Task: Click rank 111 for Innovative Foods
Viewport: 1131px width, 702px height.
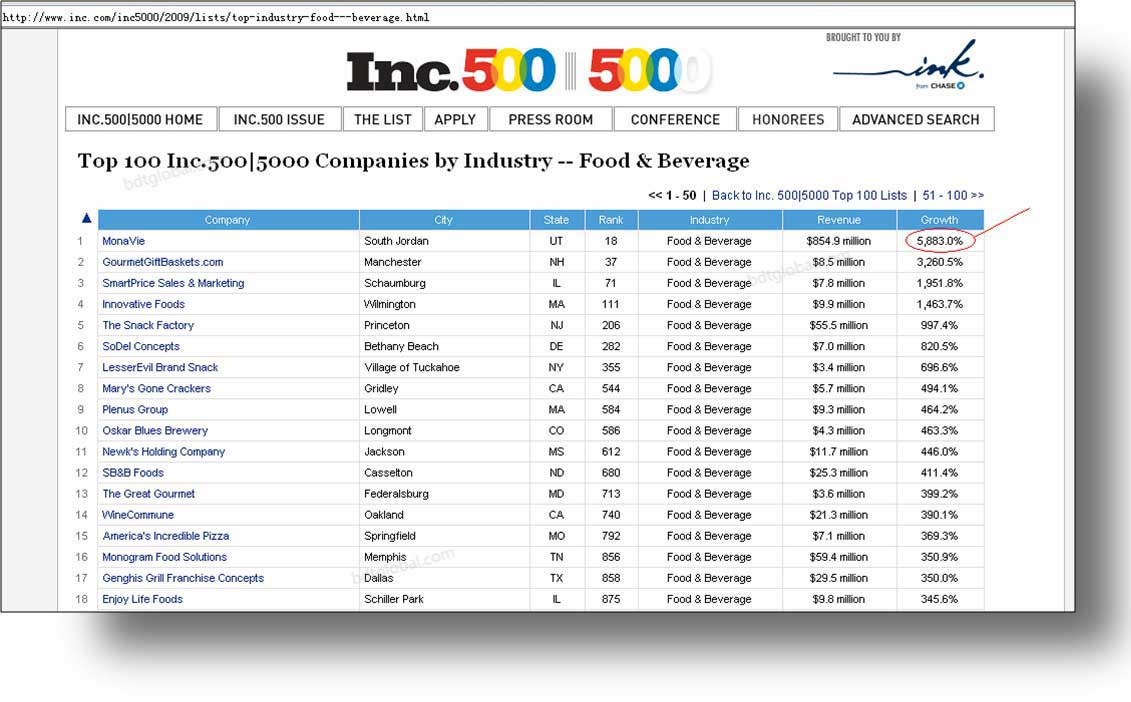Action: tap(611, 304)
